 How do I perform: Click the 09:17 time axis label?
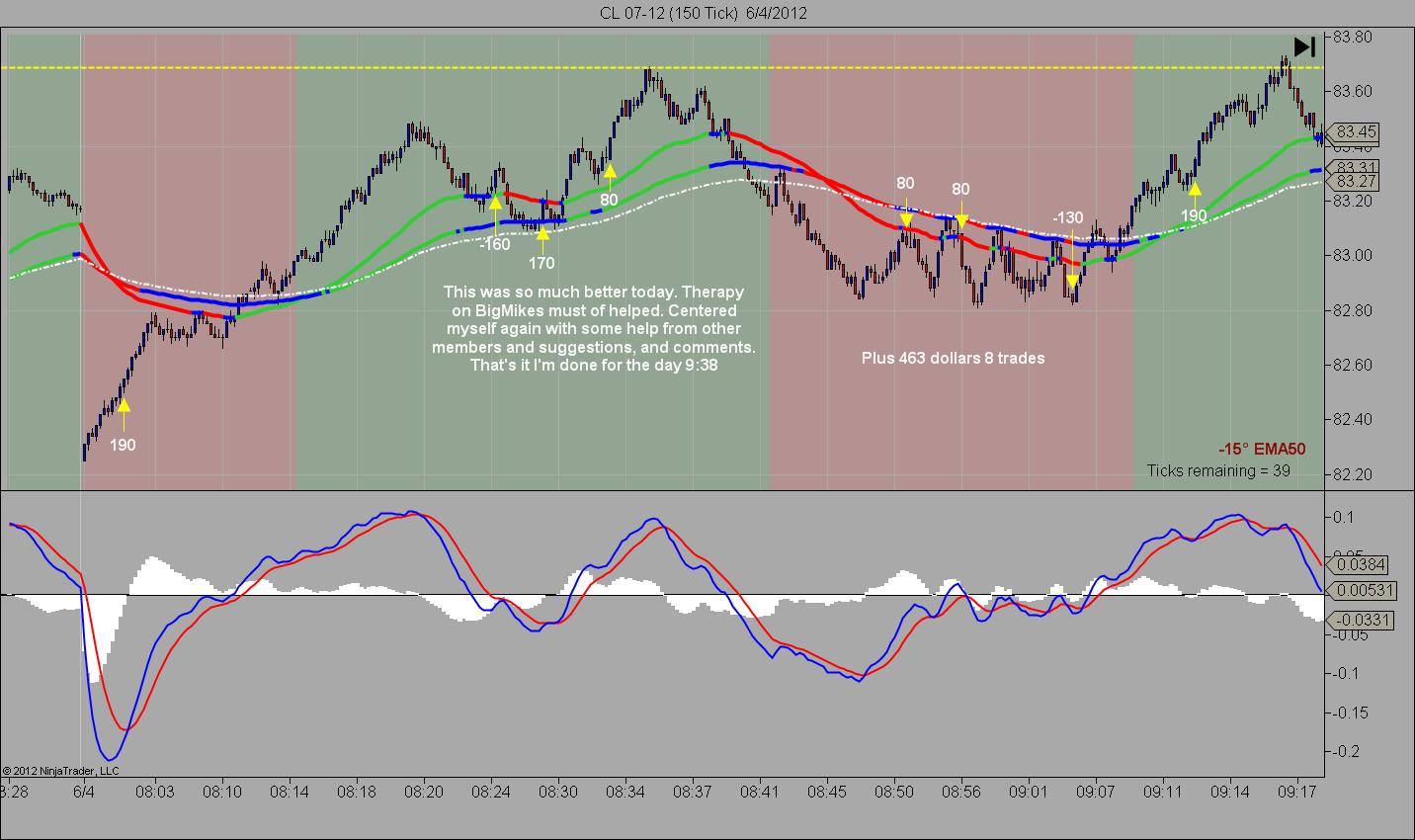tap(1296, 792)
